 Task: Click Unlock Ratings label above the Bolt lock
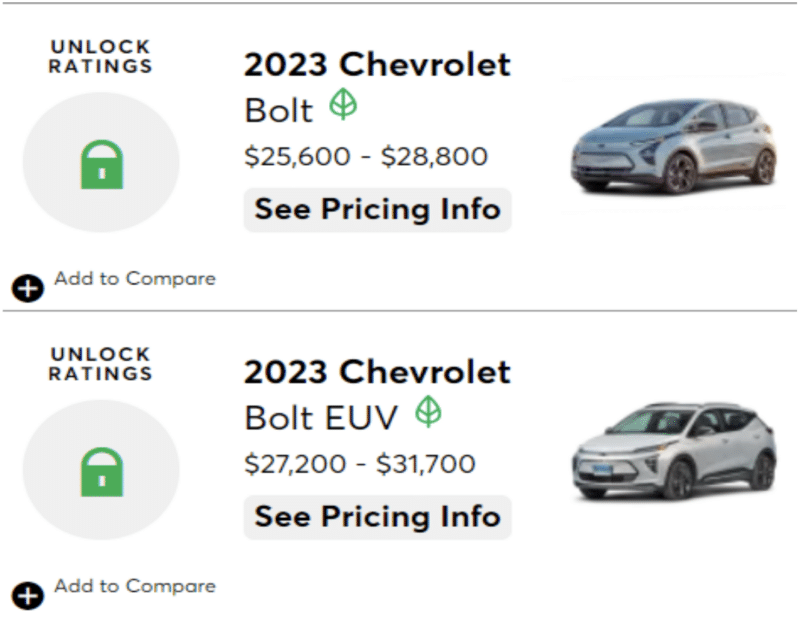101,57
